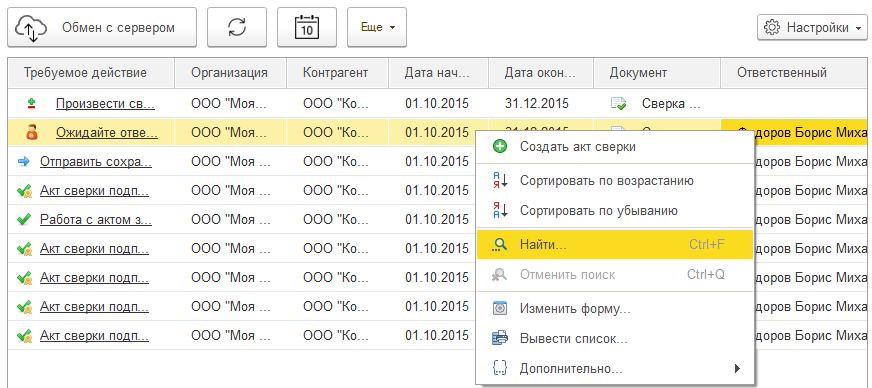This screenshot has height=388, width=872.
Task: Click the status icon beside Произвести св...
Action: 32,103
